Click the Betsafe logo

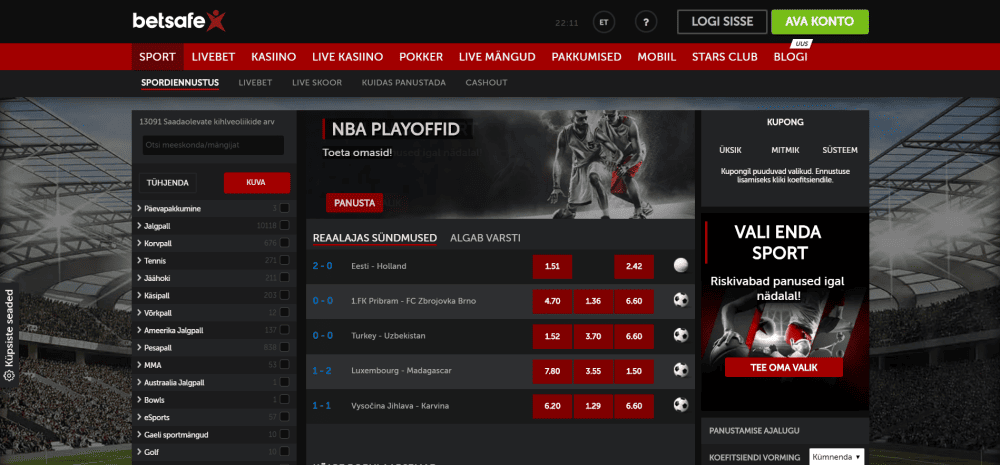tap(179, 21)
